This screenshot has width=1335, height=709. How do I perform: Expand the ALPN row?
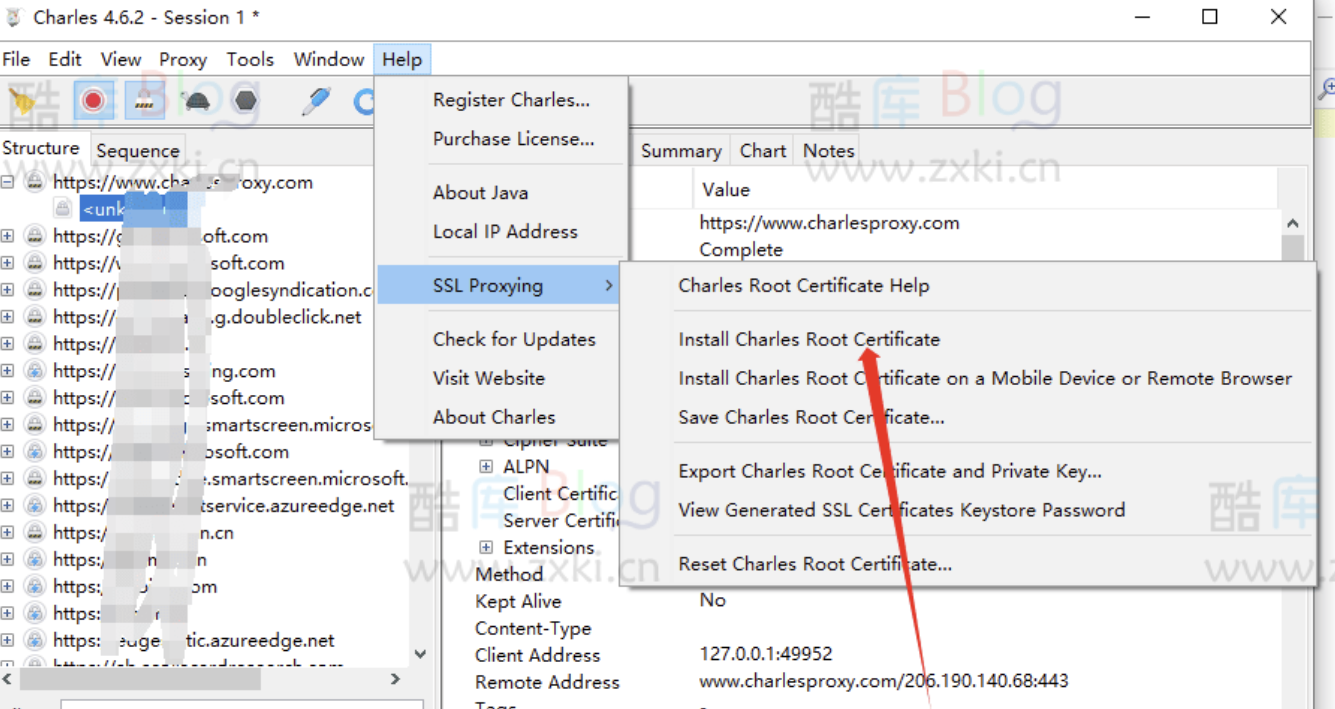(486, 467)
